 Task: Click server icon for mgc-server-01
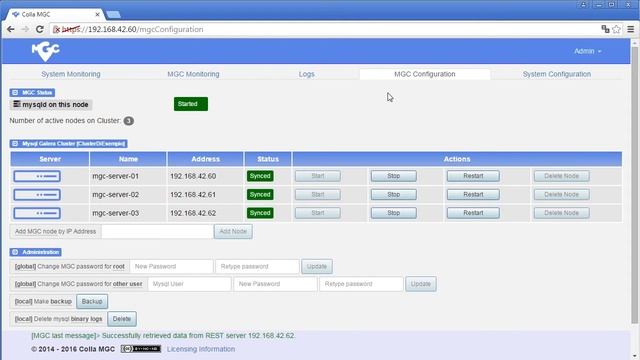click(x=37, y=176)
